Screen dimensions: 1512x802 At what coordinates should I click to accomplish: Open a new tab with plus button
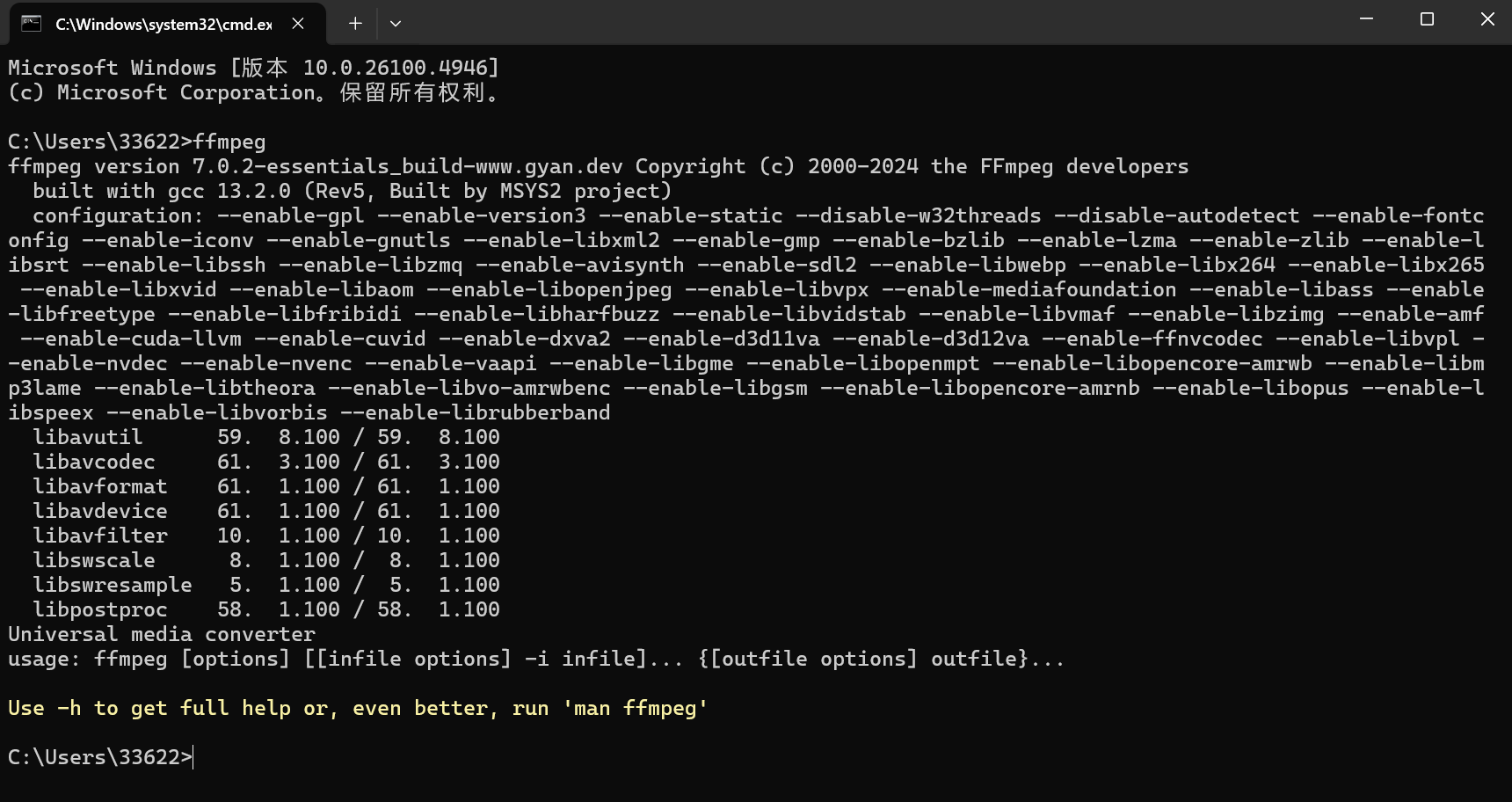[x=355, y=24]
